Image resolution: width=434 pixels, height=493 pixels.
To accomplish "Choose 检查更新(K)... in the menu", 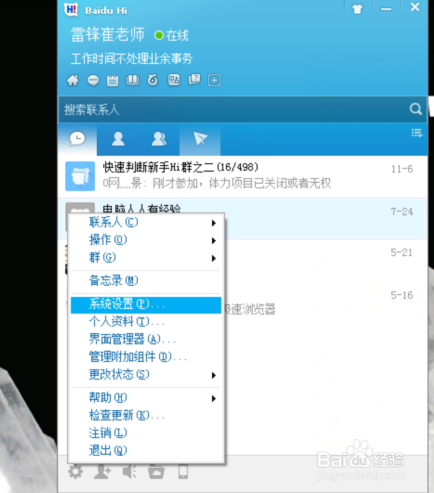I will coord(146,416).
